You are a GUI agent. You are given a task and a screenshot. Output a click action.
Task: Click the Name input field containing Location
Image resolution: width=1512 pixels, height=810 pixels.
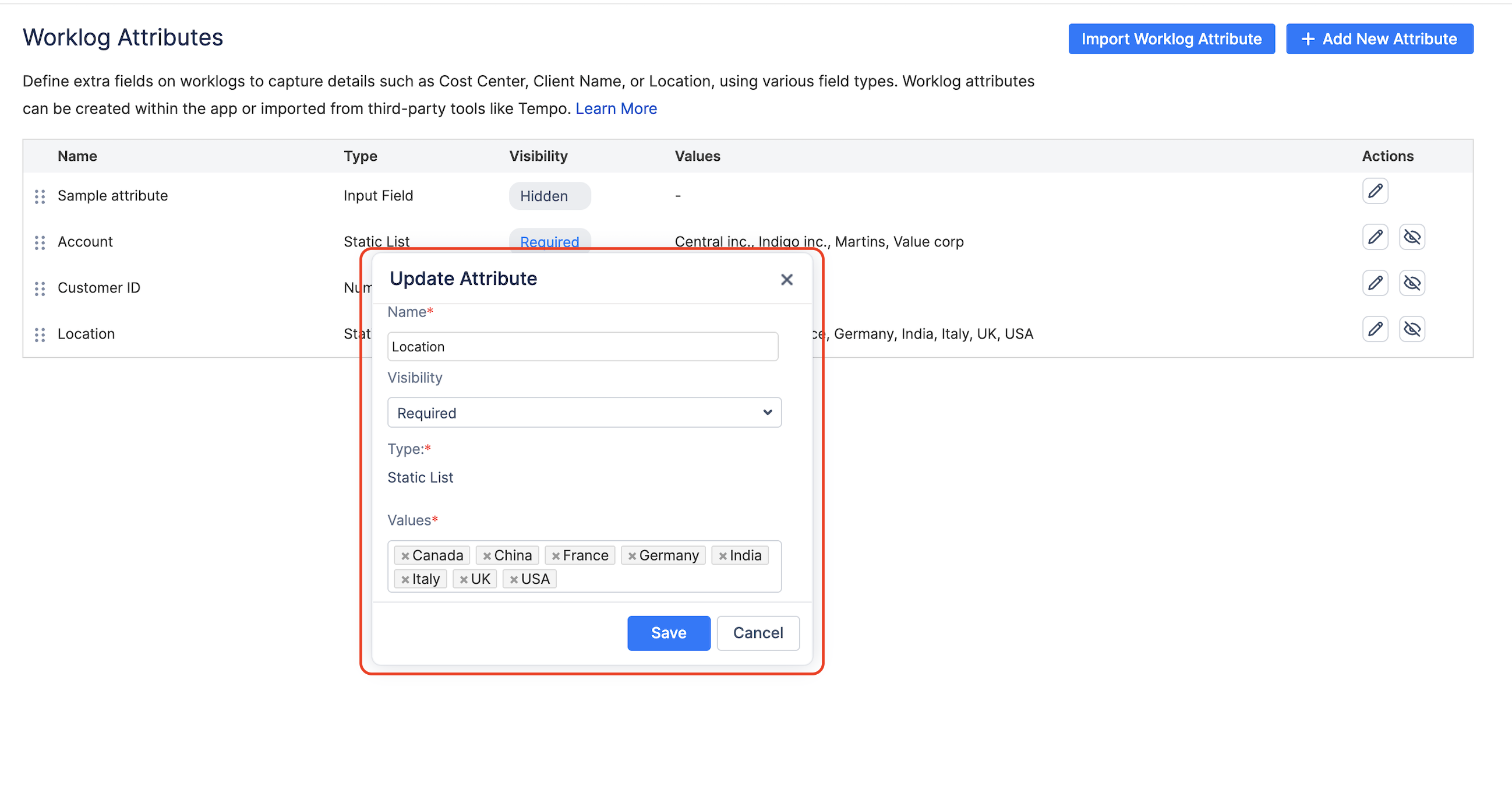[582, 347]
